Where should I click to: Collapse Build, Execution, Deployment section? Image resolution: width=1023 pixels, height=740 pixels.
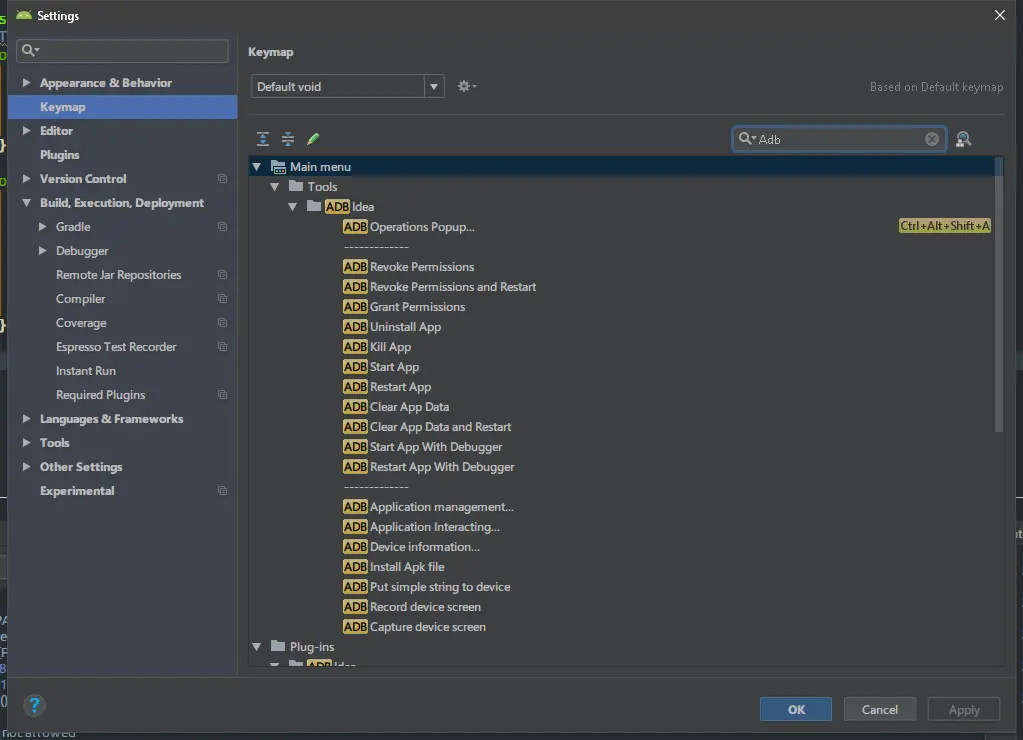point(26,203)
